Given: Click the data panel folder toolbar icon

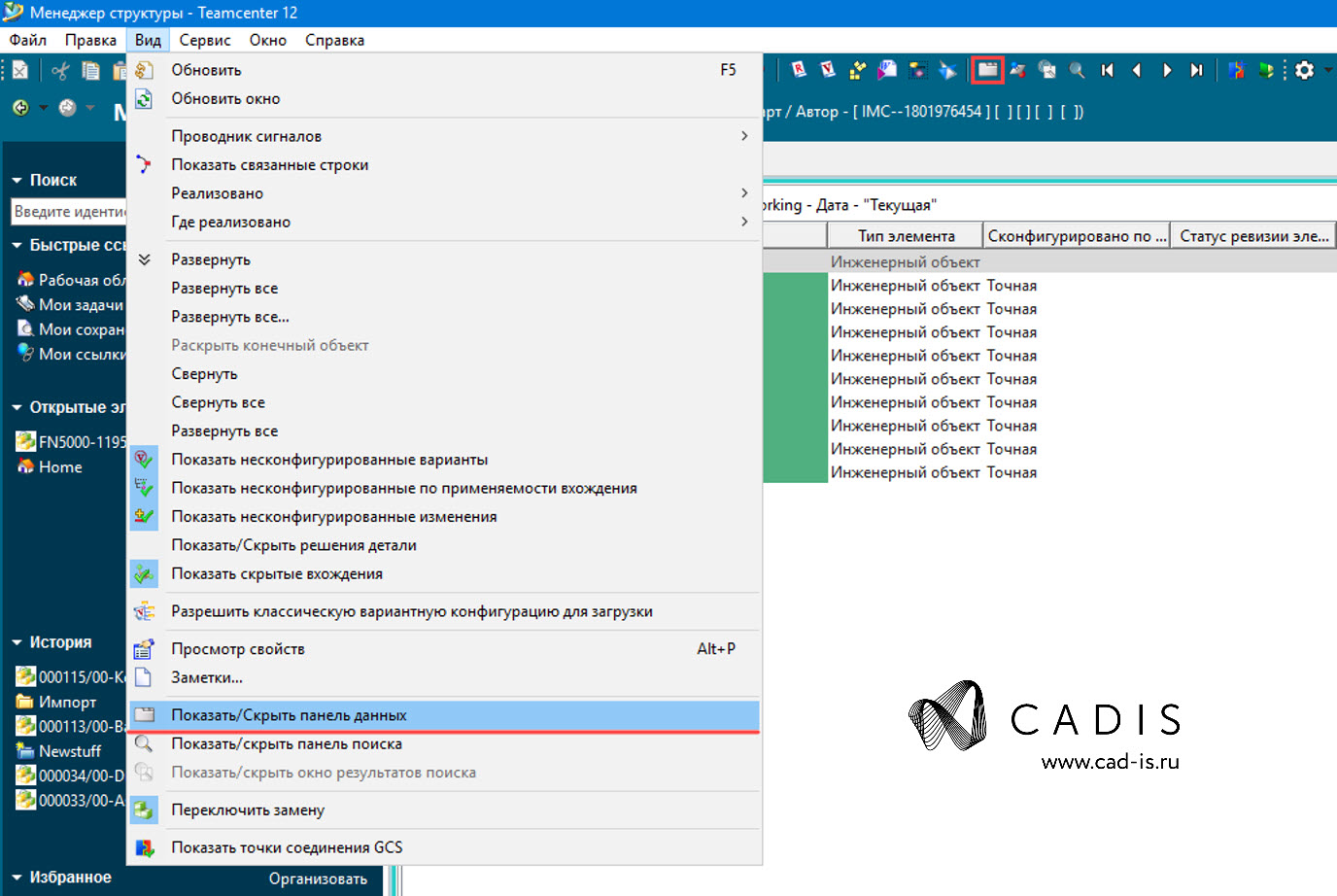Looking at the screenshot, I should 987,70.
